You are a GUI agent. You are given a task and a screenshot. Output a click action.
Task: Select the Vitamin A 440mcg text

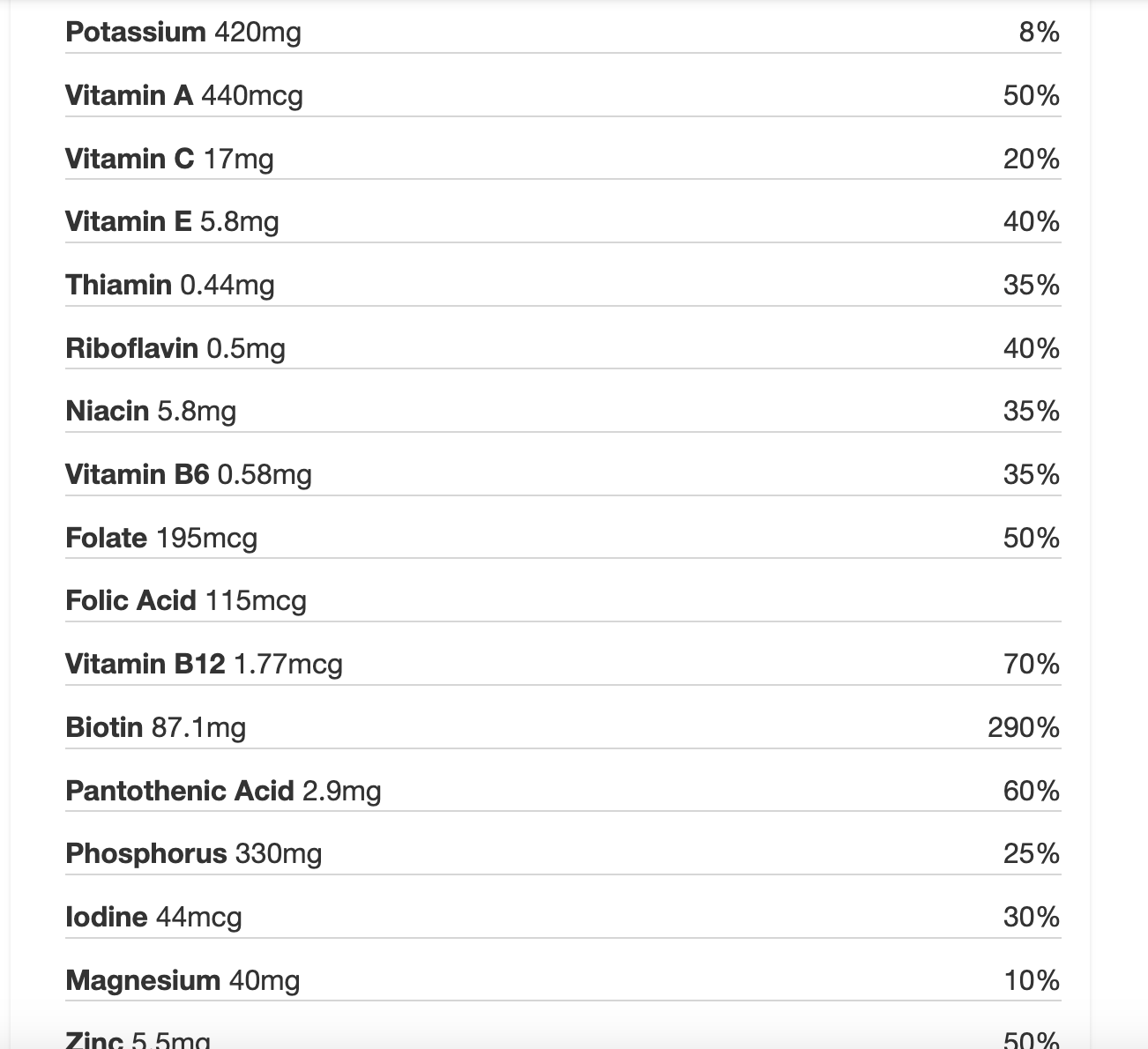[x=184, y=95]
